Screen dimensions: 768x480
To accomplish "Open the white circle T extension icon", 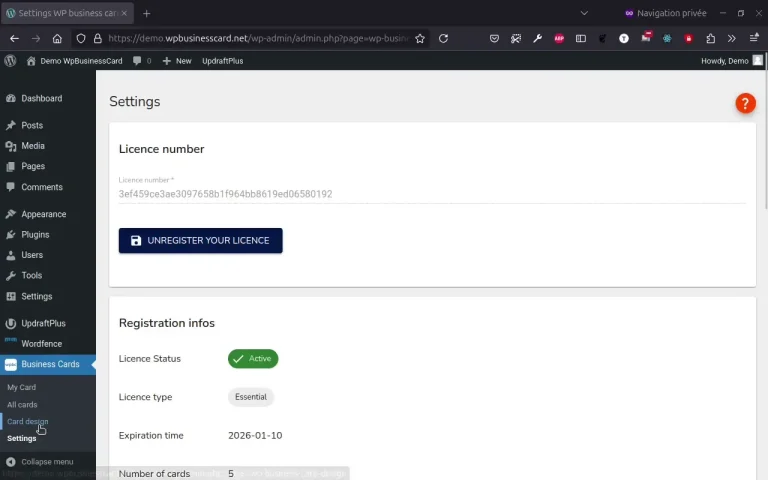I will tap(624, 39).
